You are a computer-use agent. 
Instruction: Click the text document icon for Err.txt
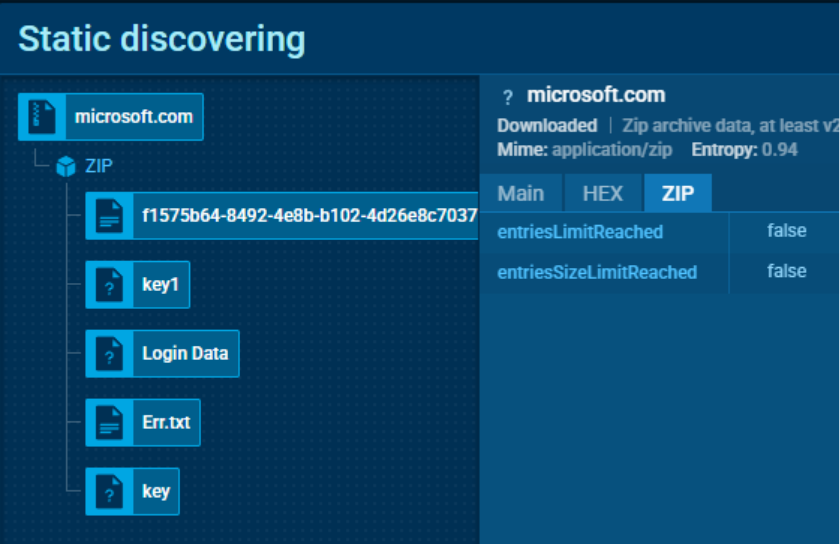[x=109, y=422]
